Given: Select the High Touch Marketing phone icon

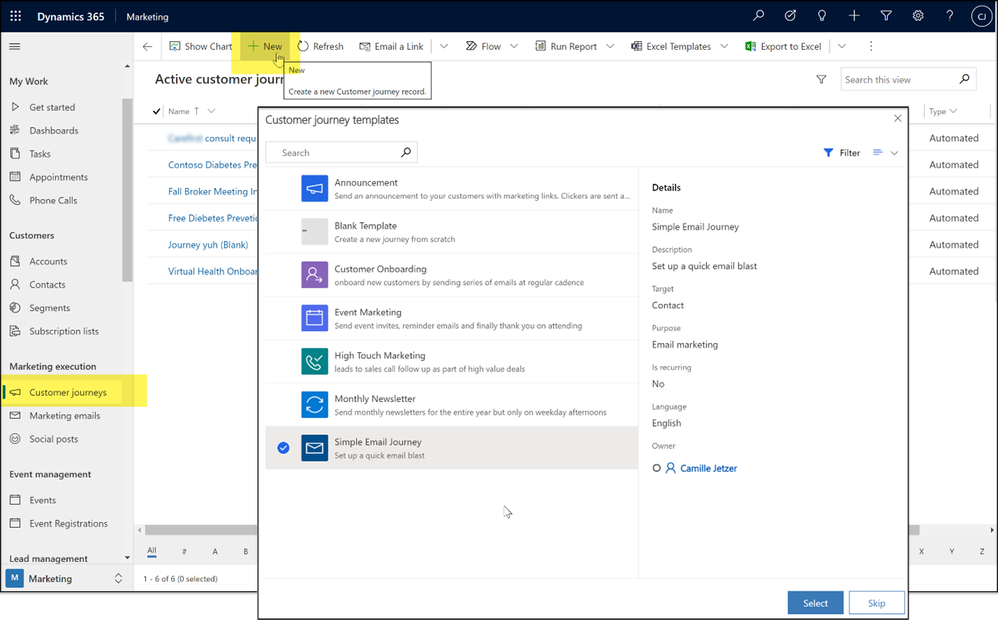Looking at the screenshot, I should pyautogui.click(x=314, y=362).
